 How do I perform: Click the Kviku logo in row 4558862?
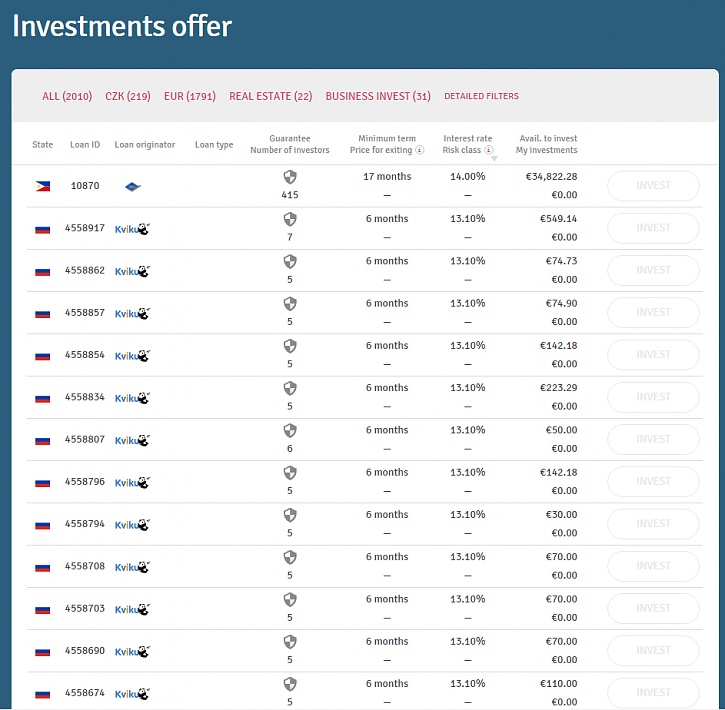coord(132,271)
